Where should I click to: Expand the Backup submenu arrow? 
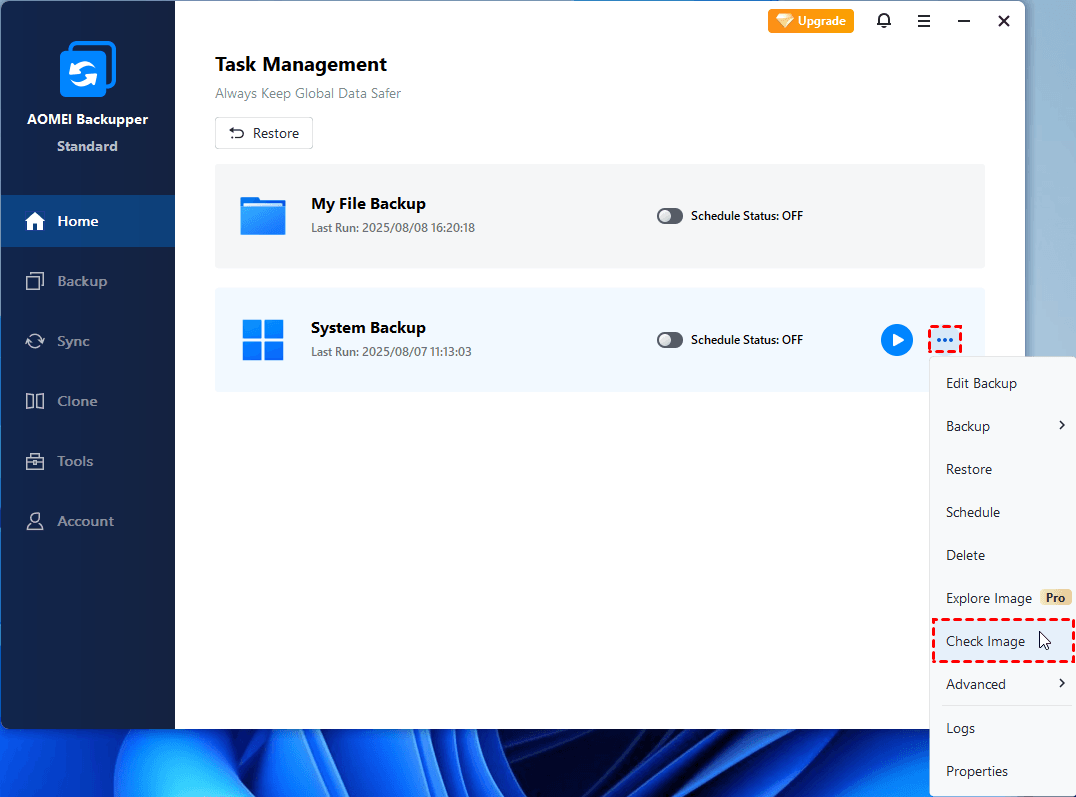[1062, 426]
